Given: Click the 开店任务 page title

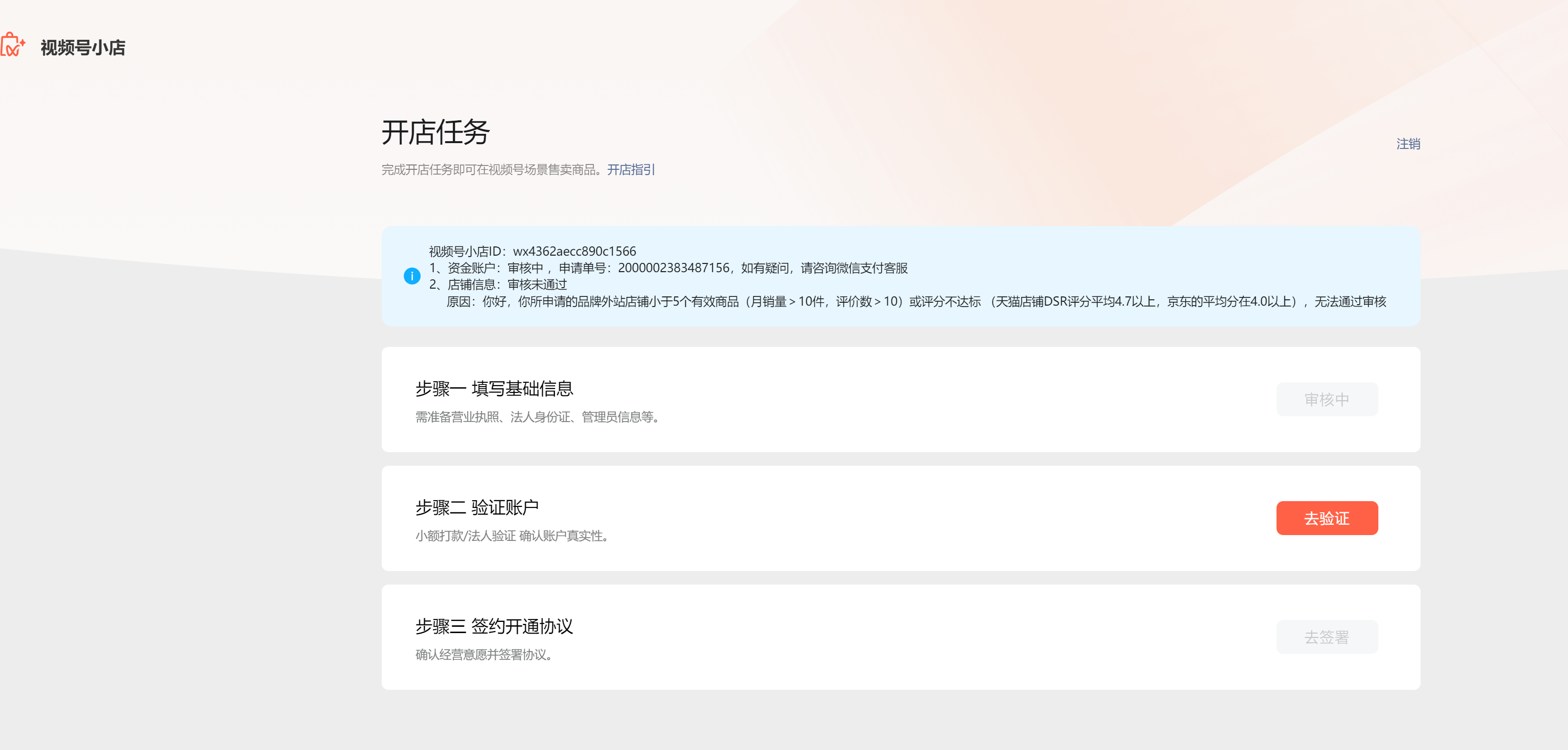Looking at the screenshot, I should pyautogui.click(x=435, y=132).
